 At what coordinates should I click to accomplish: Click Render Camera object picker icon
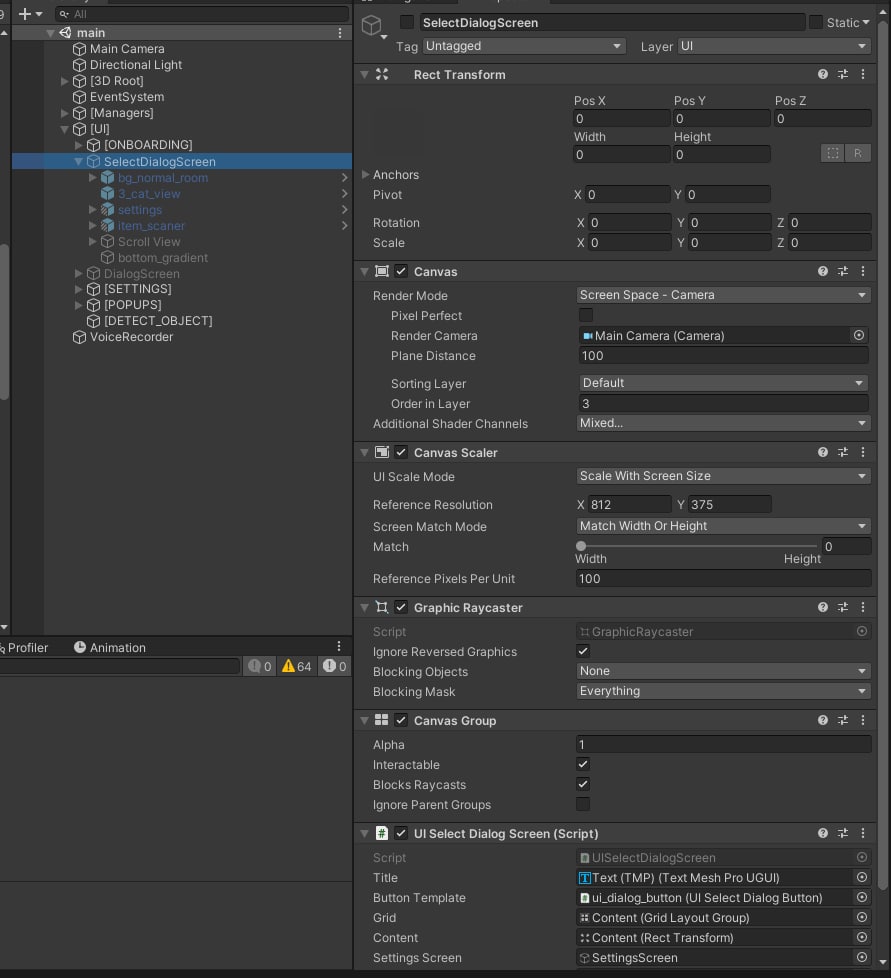(858, 336)
